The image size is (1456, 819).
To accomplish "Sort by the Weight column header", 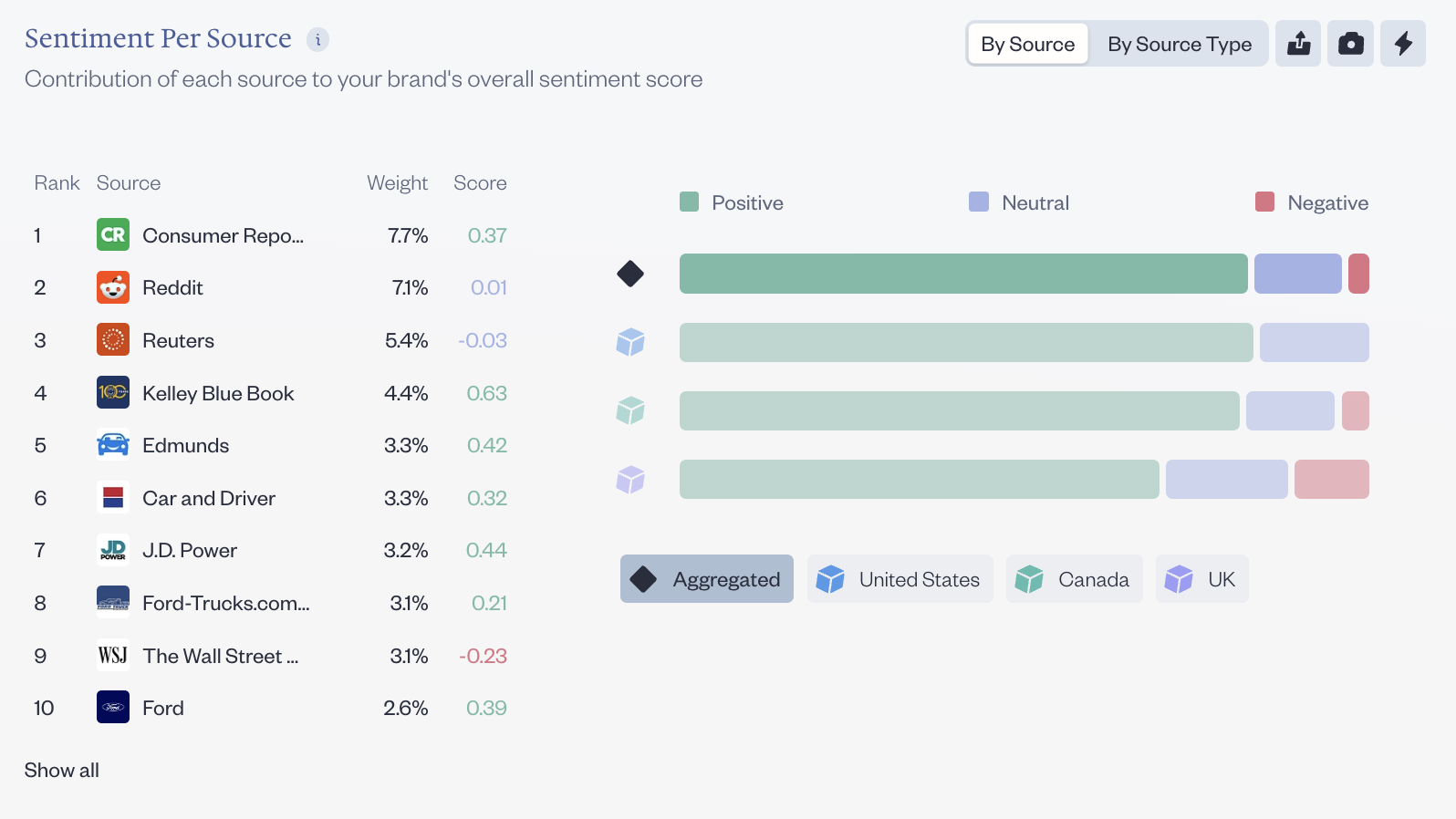I will click(397, 183).
